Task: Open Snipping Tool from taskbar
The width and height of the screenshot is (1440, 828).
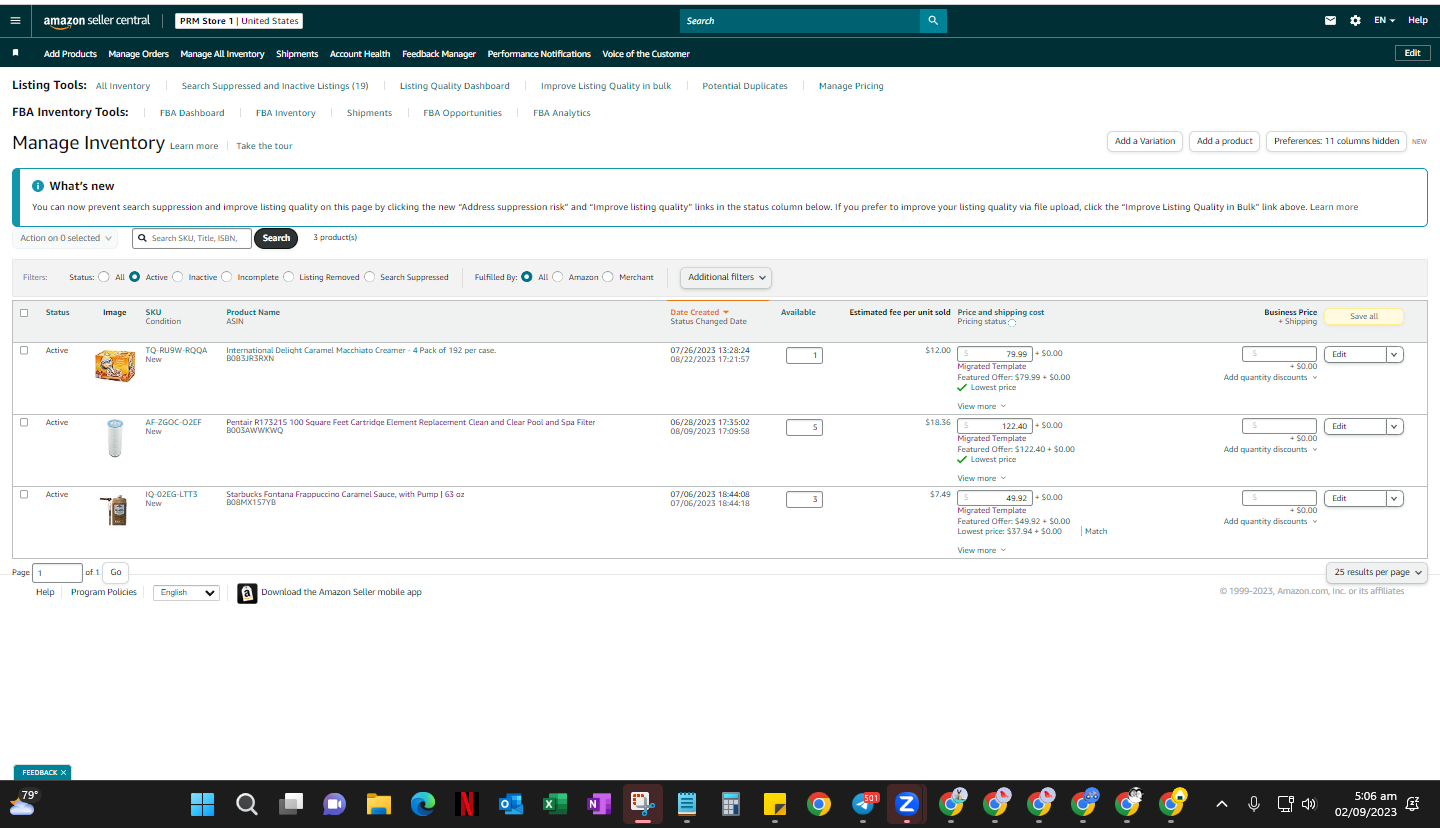Action: (642, 804)
